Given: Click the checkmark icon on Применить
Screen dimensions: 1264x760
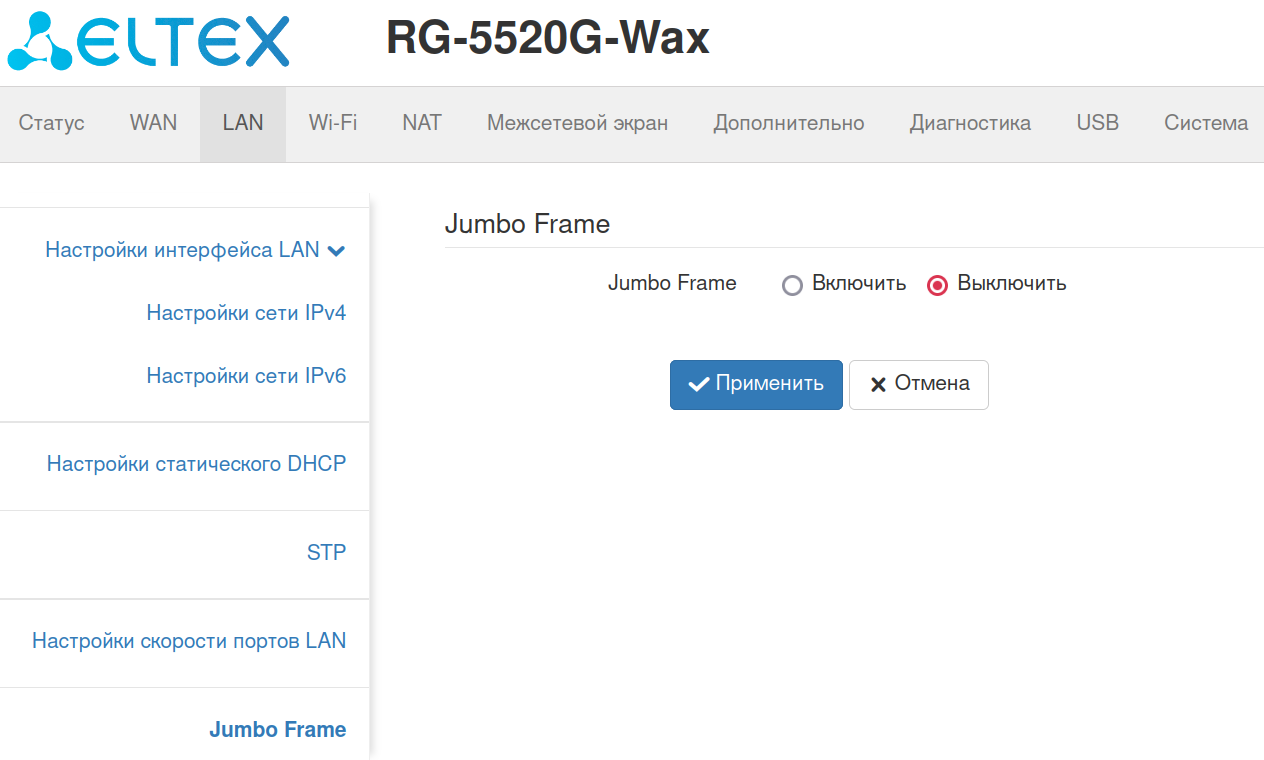Looking at the screenshot, I should [x=699, y=385].
